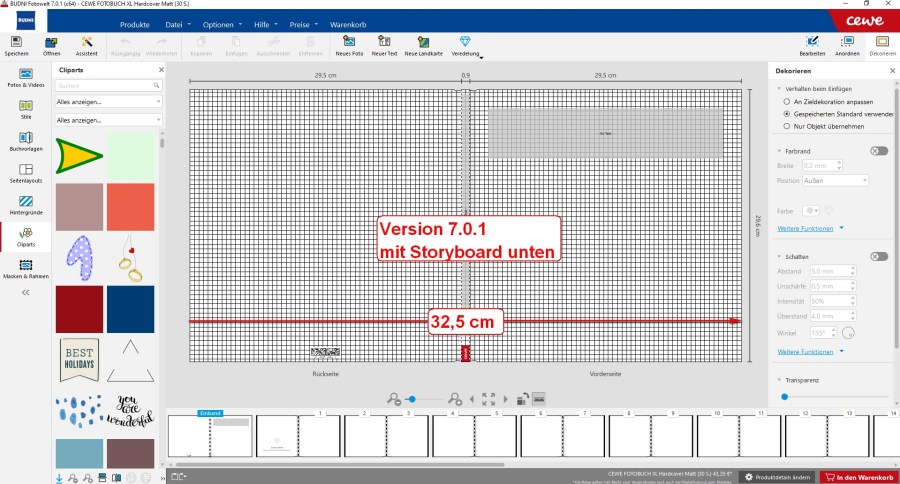
Task: Toggle the Farbrand switch
Action: pos(879,151)
